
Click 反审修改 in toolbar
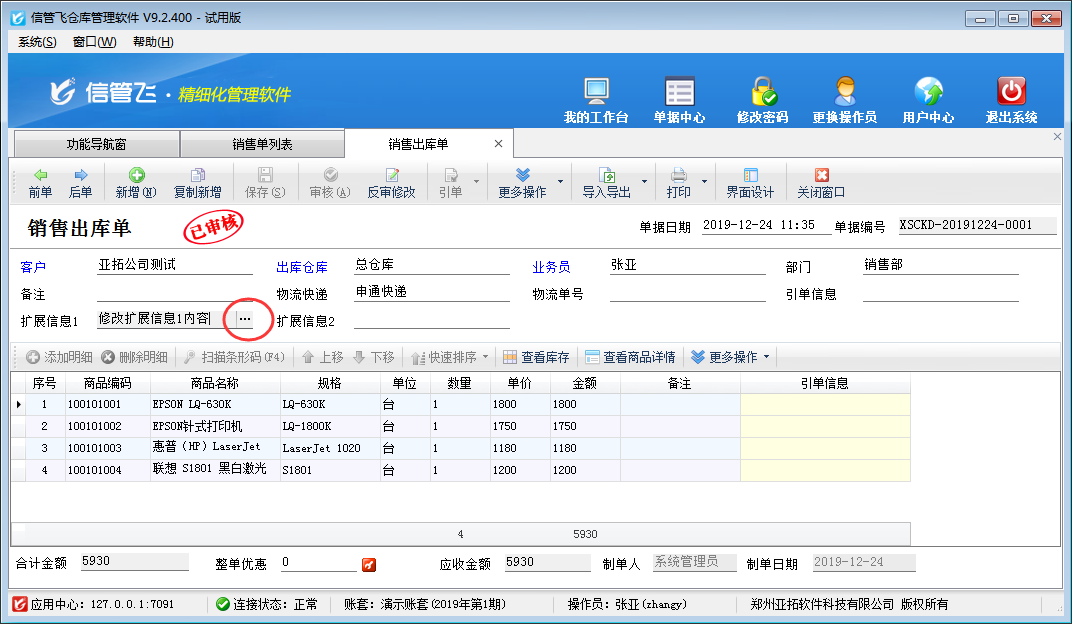391,183
